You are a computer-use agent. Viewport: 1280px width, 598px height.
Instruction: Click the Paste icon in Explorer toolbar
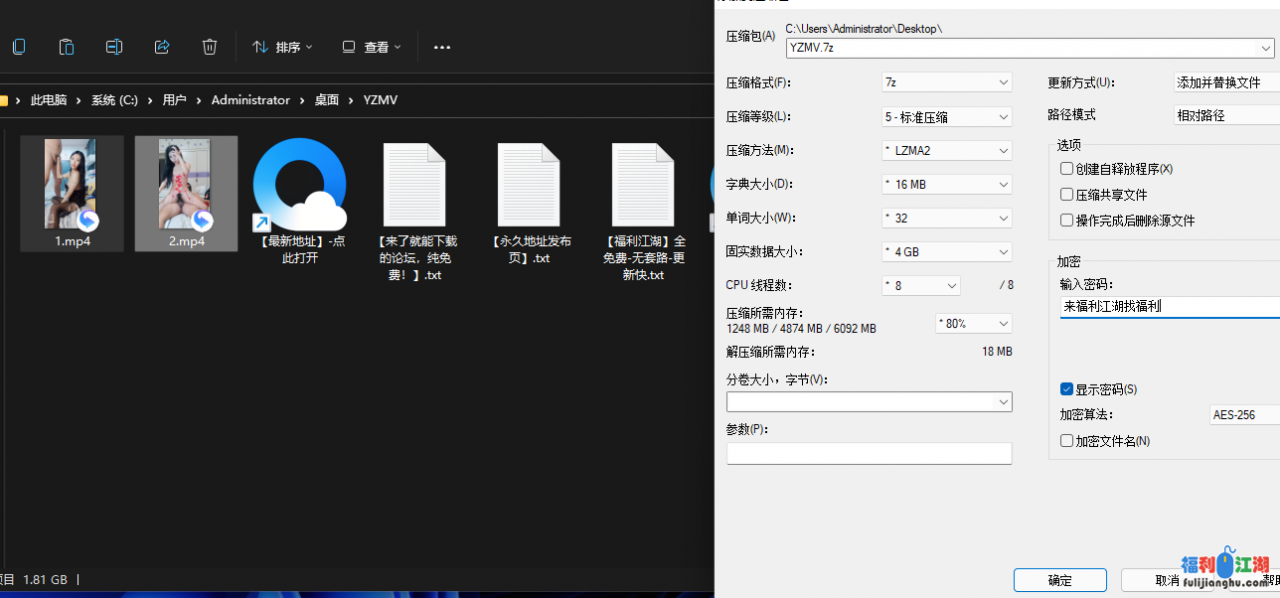[x=66, y=47]
